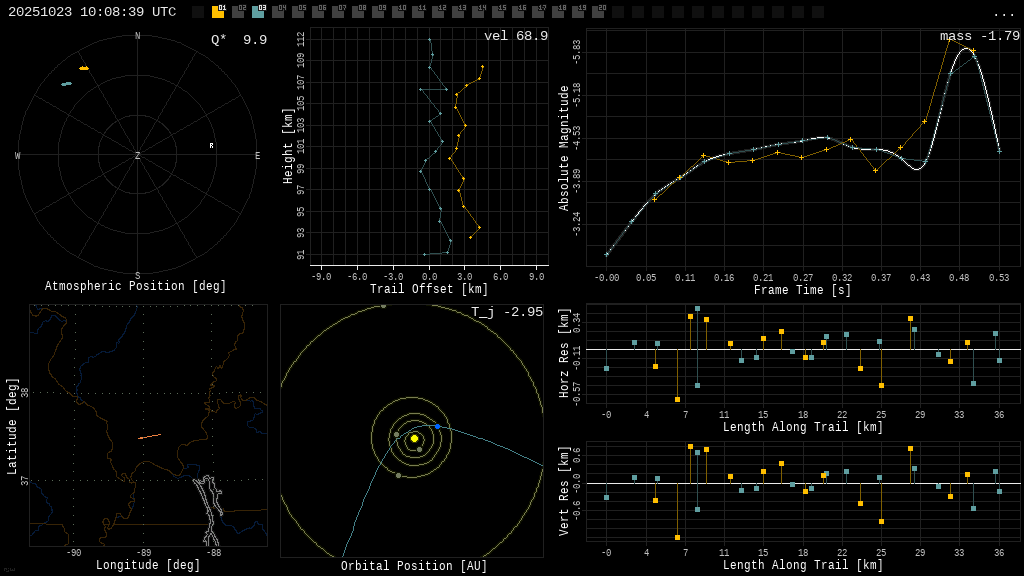
Task: Click the Z zenith center of polar plot
Action: 138,156
